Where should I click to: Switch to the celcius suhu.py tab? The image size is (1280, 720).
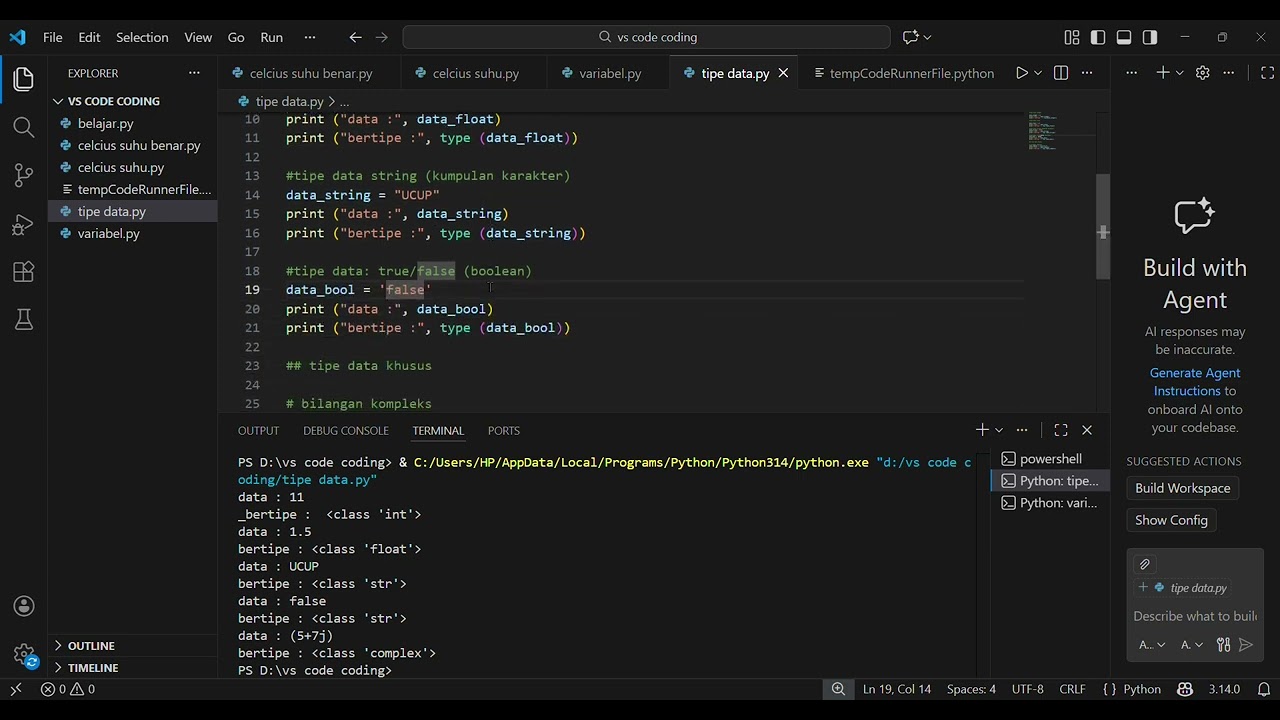[x=475, y=73]
